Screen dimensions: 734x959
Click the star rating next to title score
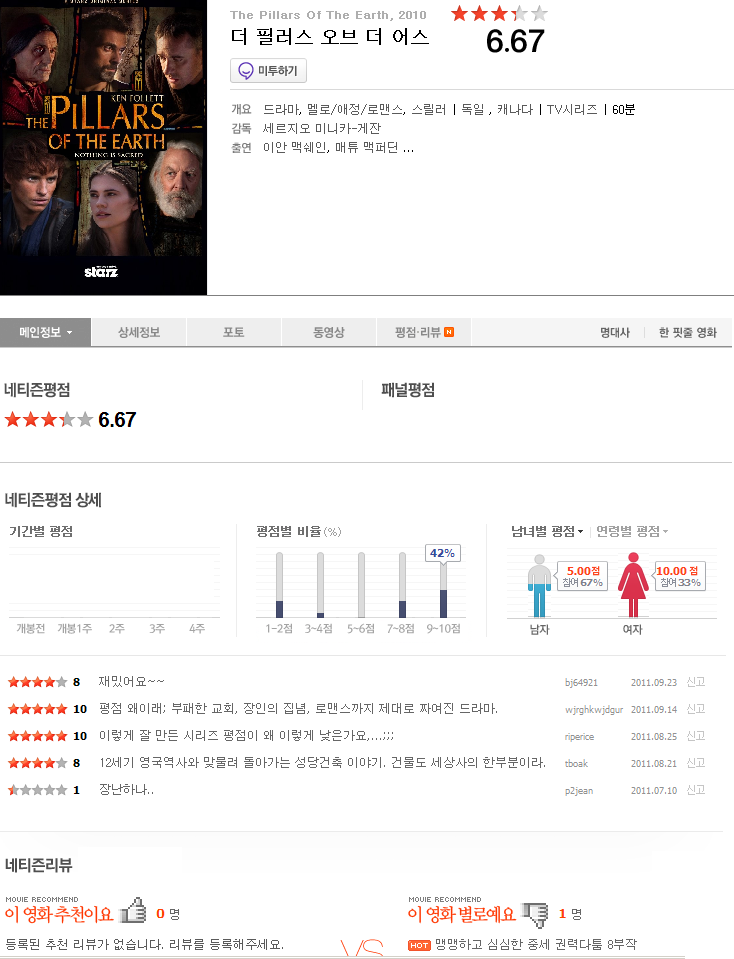499,13
